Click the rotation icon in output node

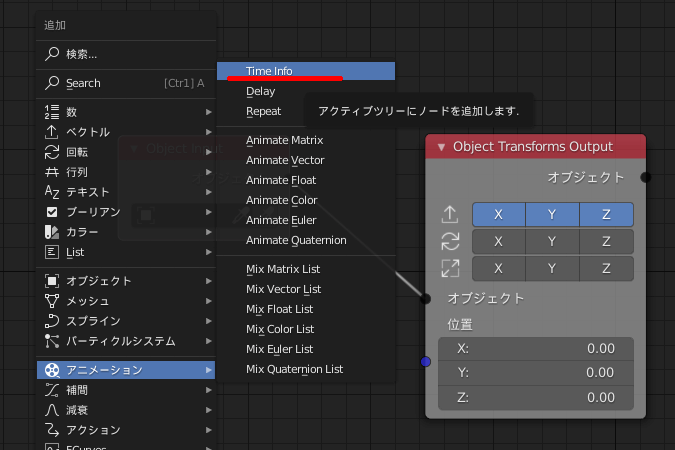tap(450, 241)
